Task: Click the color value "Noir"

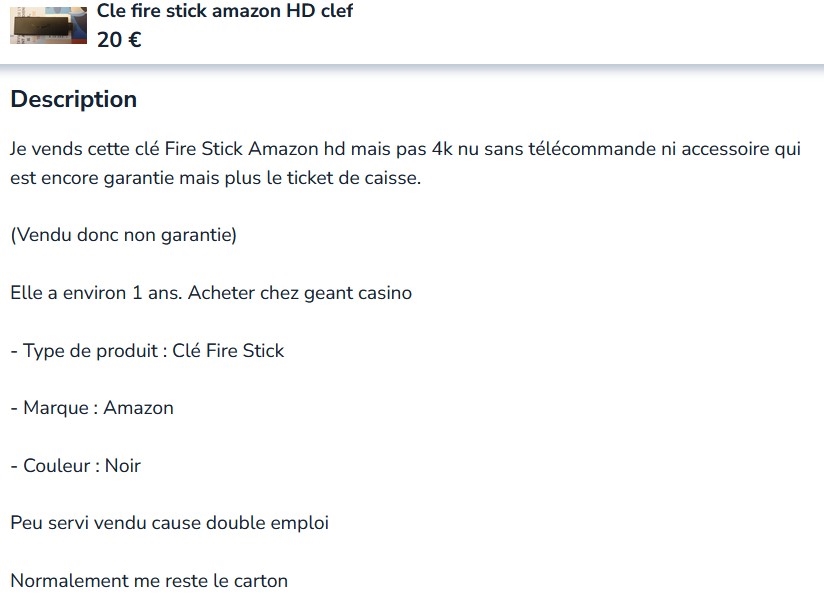Action: 123,466
